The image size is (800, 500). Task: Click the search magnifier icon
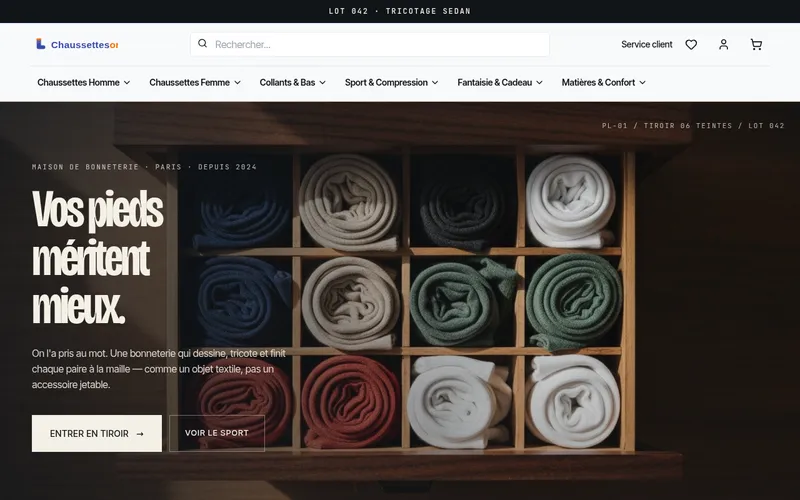203,43
